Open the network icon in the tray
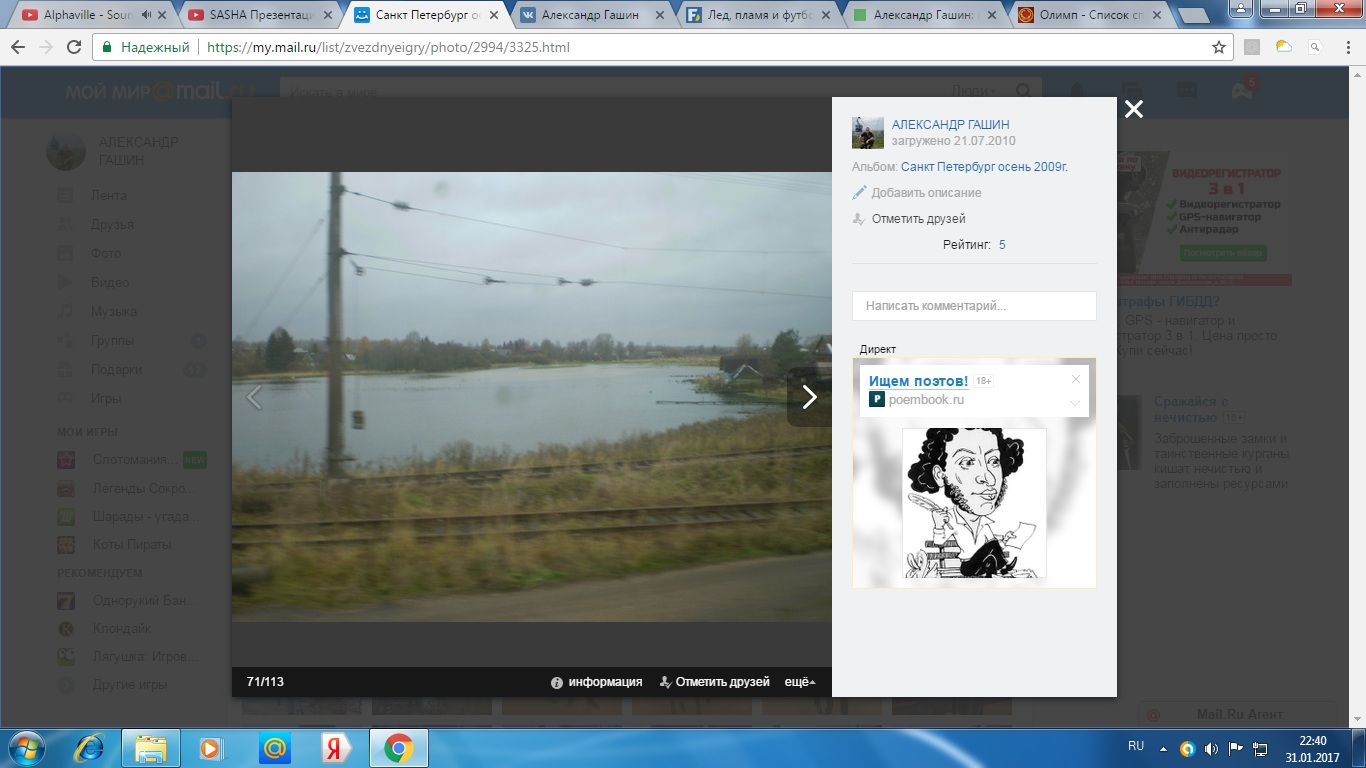This screenshot has height=768, width=1366. pos(1259,748)
